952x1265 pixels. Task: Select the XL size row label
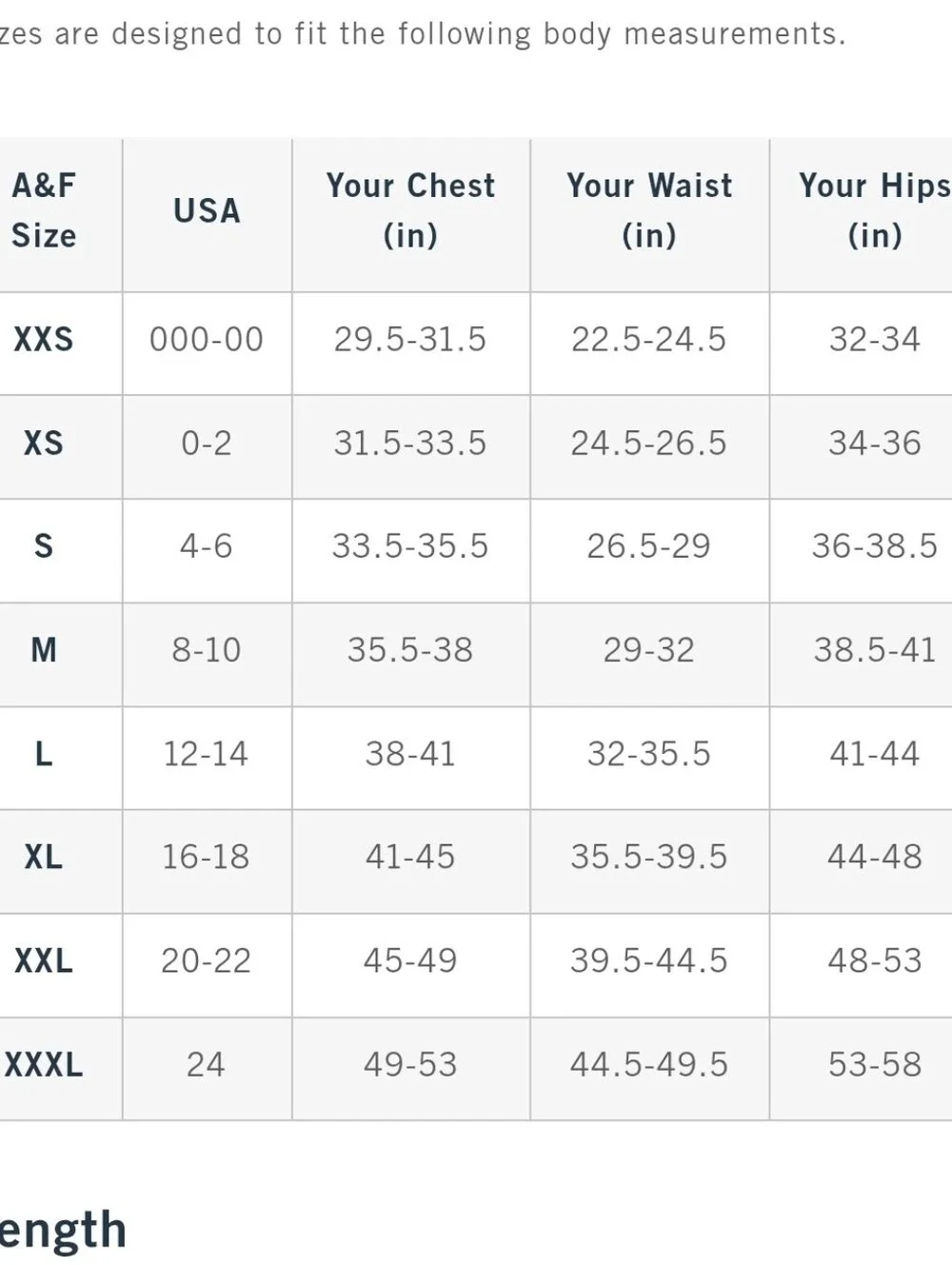[44, 858]
